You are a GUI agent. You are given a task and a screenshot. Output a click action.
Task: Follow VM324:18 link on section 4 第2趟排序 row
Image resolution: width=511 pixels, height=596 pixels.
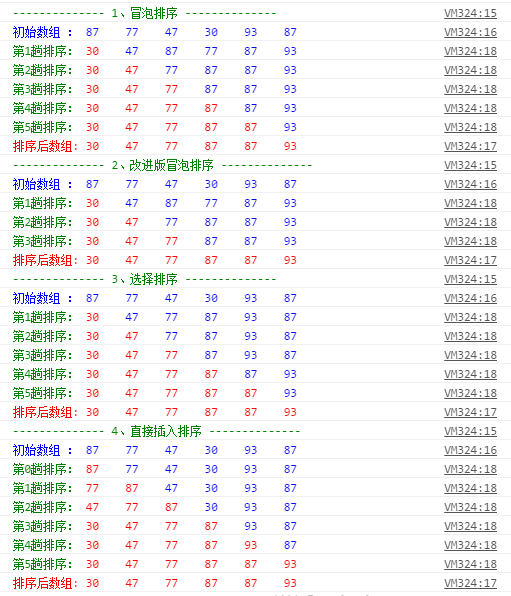[470, 507]
